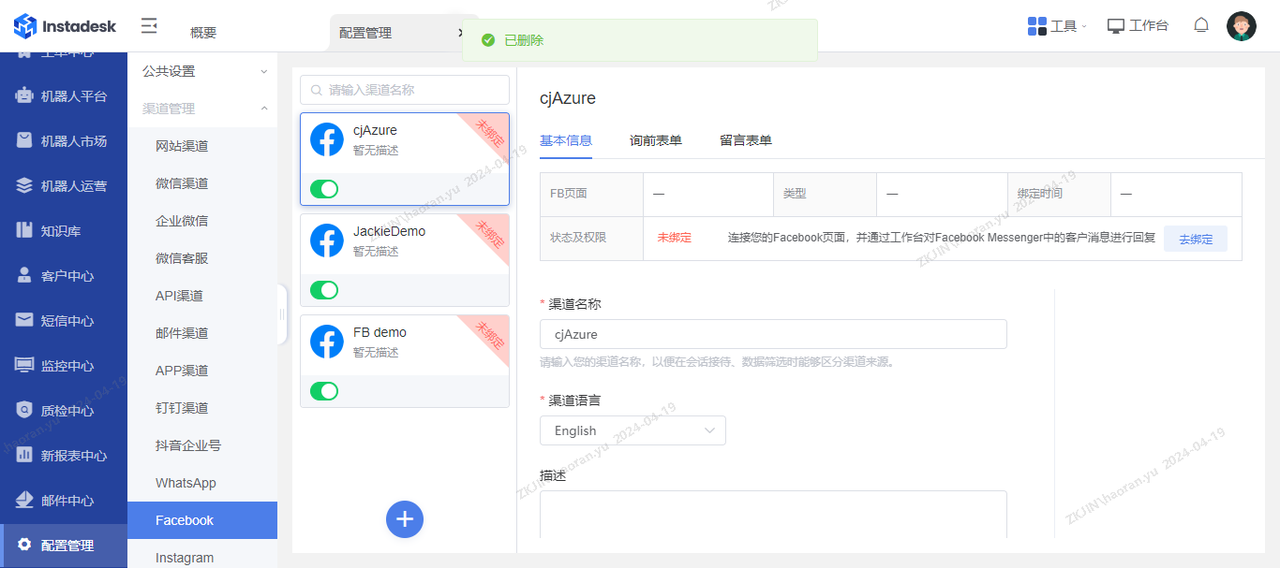
Task: Collapse the 渠道管理 section
Action: 202,109
